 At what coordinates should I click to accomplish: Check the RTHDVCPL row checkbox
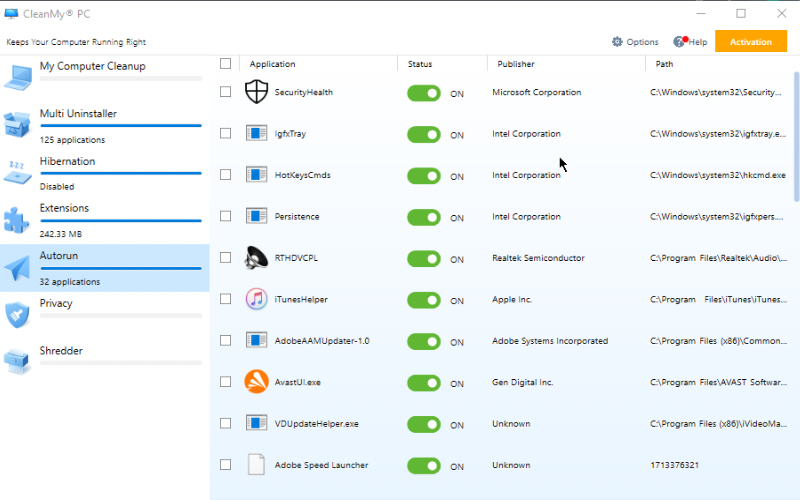tap(226, 257)
